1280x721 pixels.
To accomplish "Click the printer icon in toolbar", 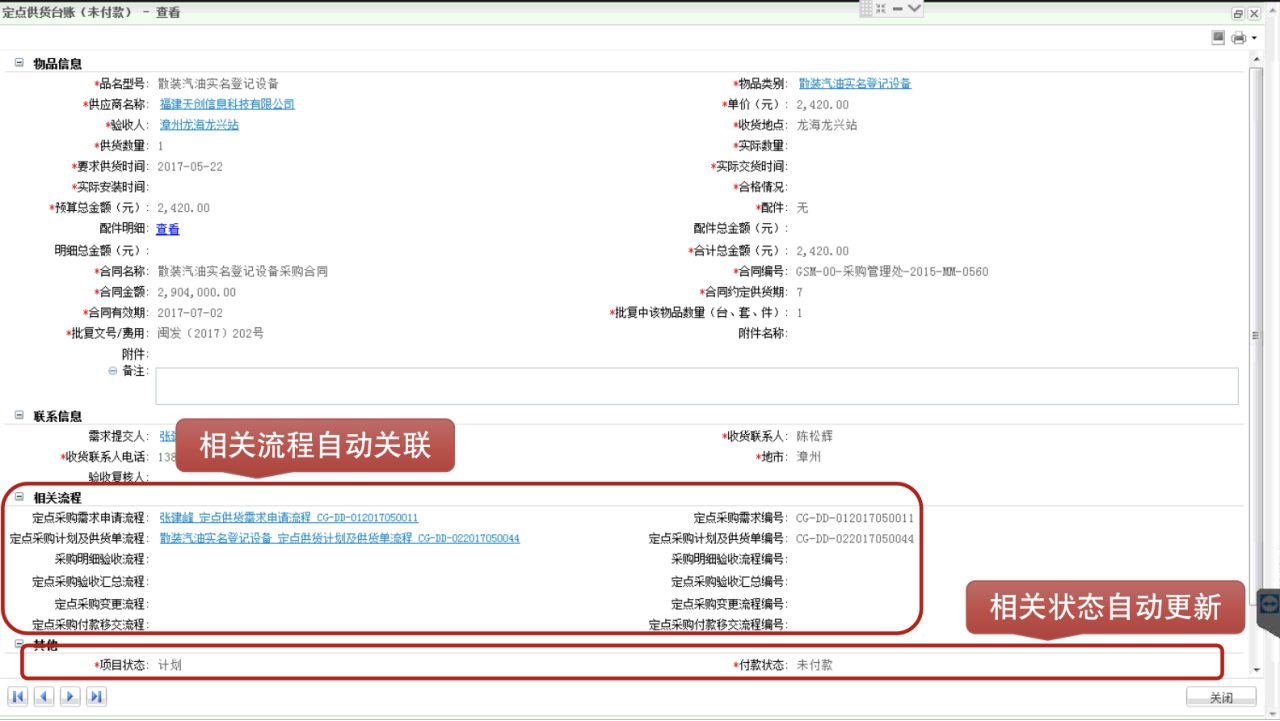I will [1238, 38].
